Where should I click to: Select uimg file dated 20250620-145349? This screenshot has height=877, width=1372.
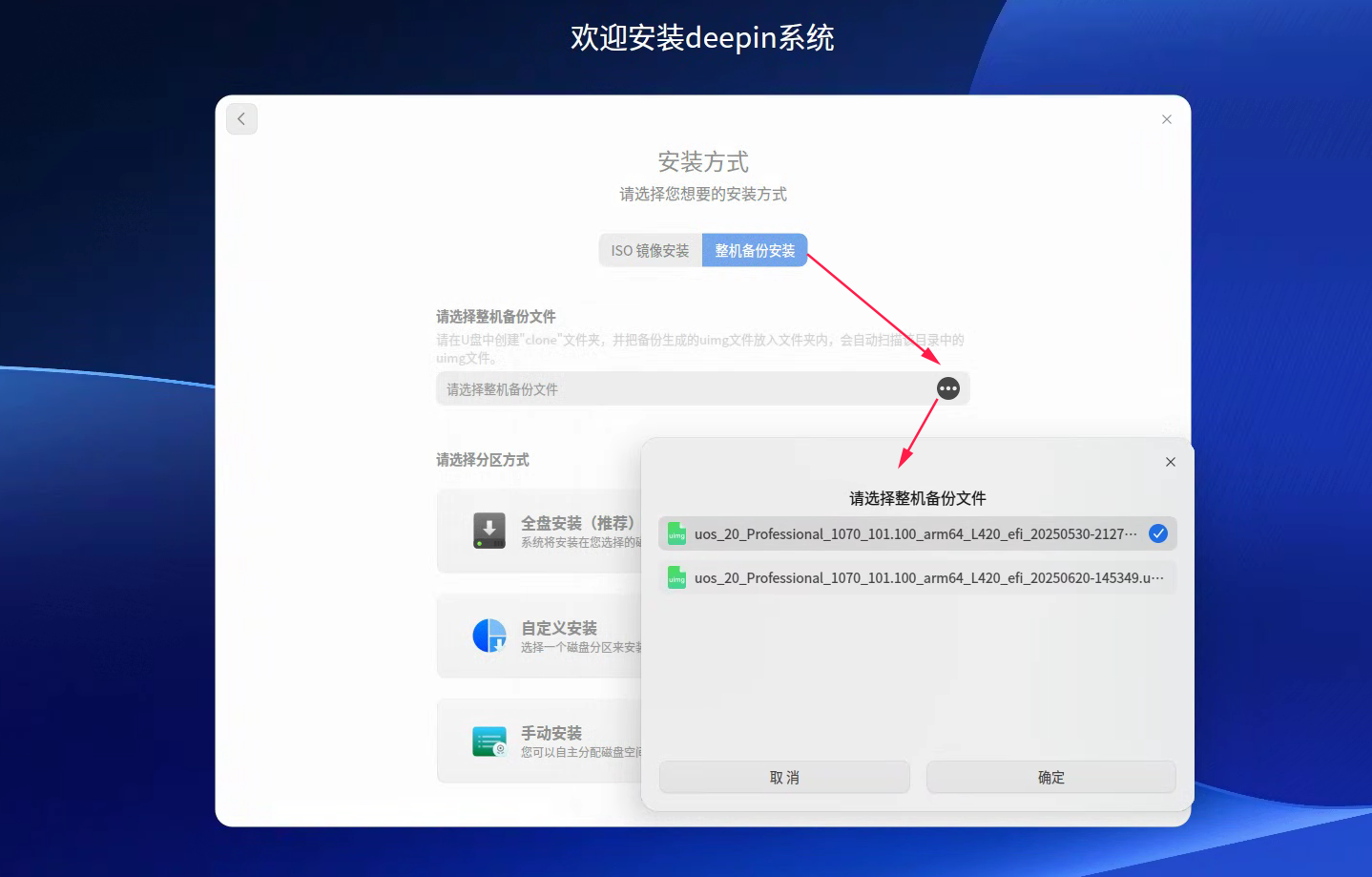pos(917,577)
